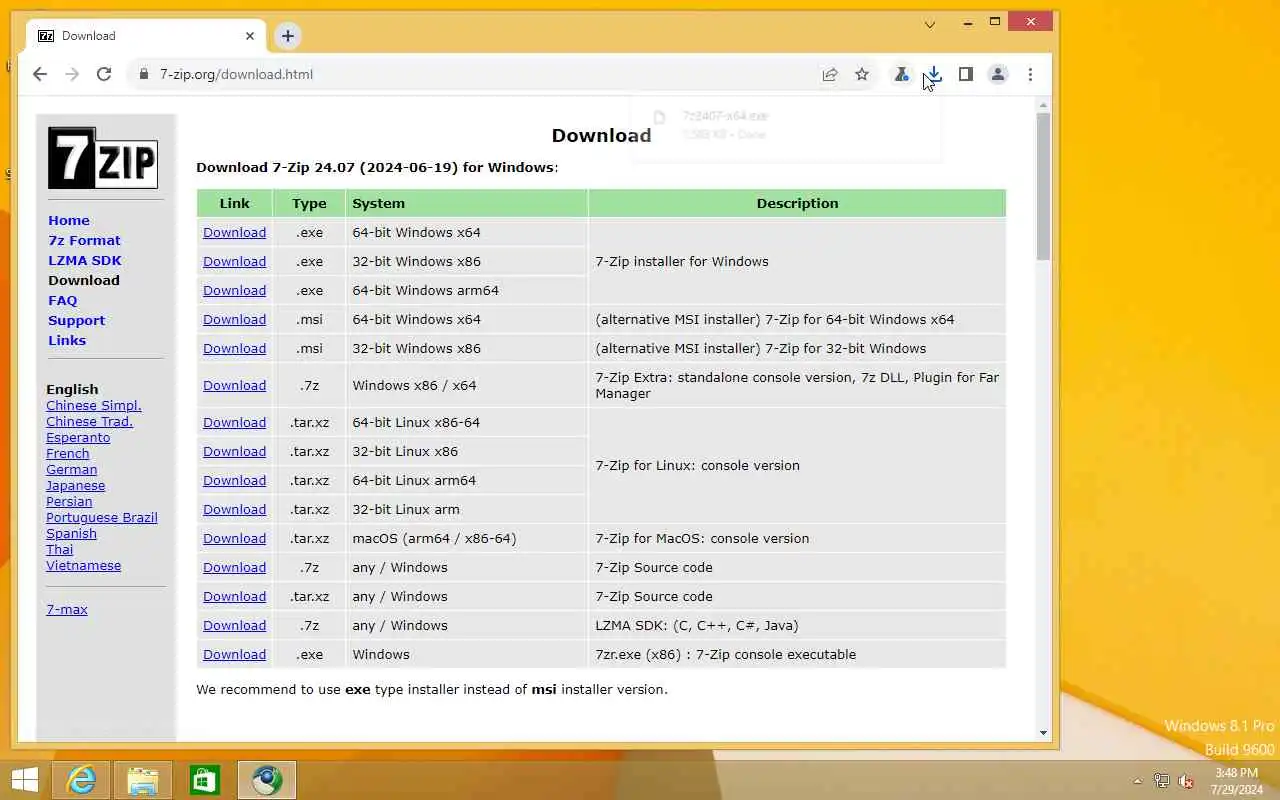The image size is (1280, 800).
Task: Download tar.xz for 64-bit Linux arm64
Action: point(234,480)
